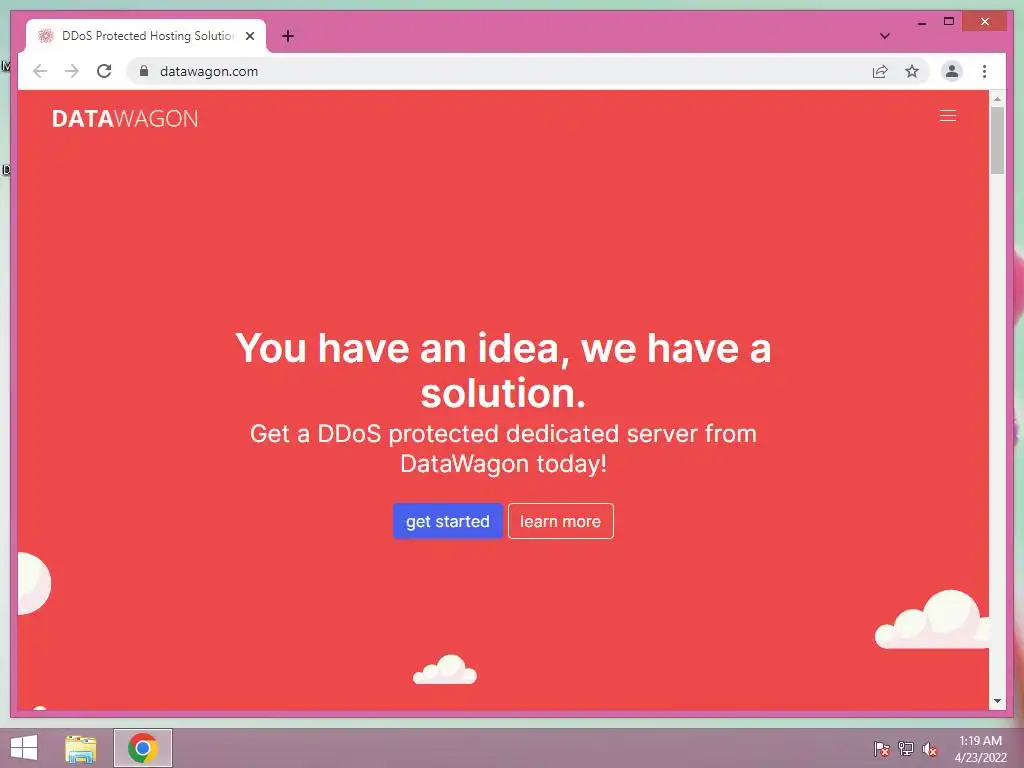Select the DDoS Protected Hosting Solutions tab
The height and width of the screenshot is (768, 1024).
pos(146,36)
